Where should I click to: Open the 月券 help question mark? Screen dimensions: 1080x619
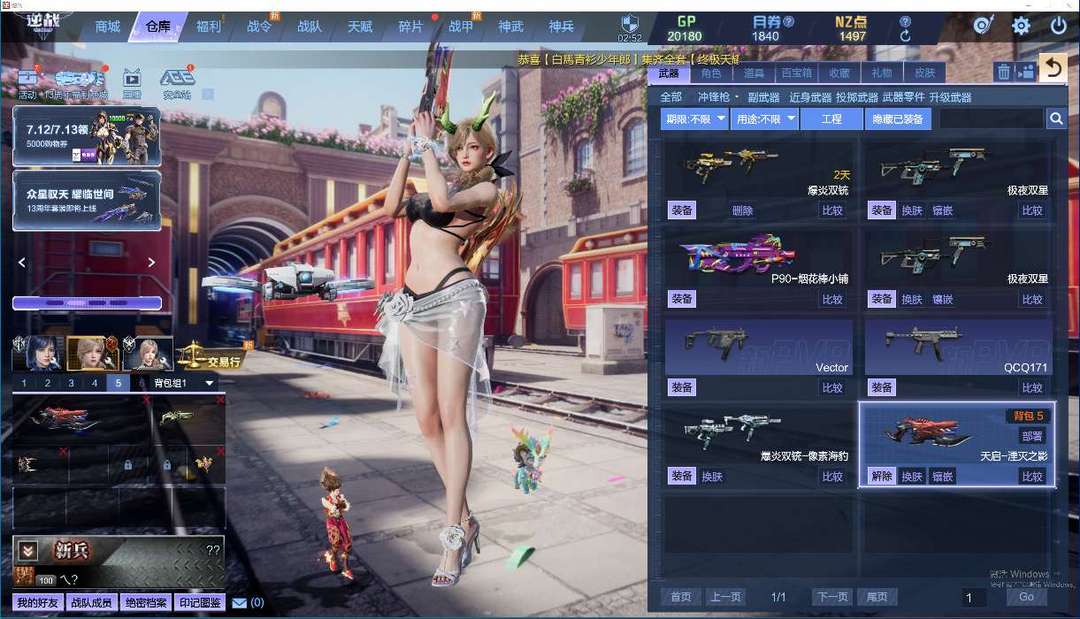789,21
